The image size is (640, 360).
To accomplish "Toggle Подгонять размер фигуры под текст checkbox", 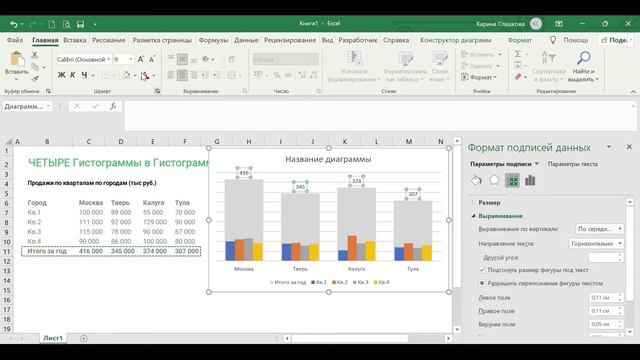I will pos(482,270).
